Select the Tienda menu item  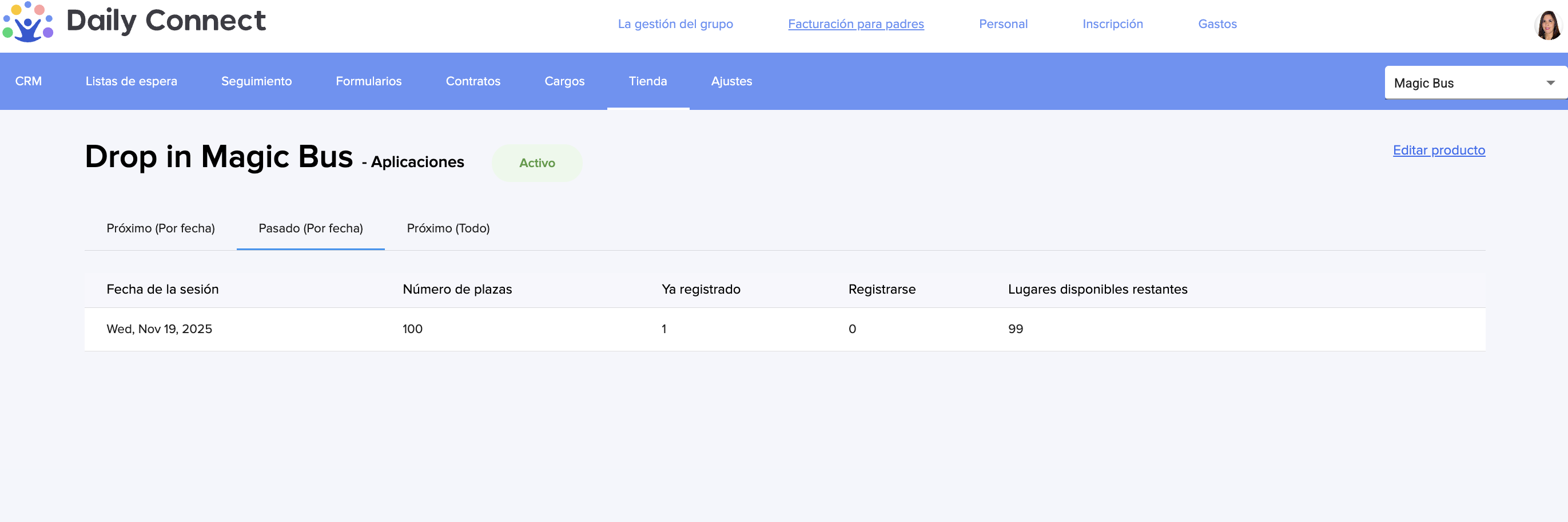648,81
